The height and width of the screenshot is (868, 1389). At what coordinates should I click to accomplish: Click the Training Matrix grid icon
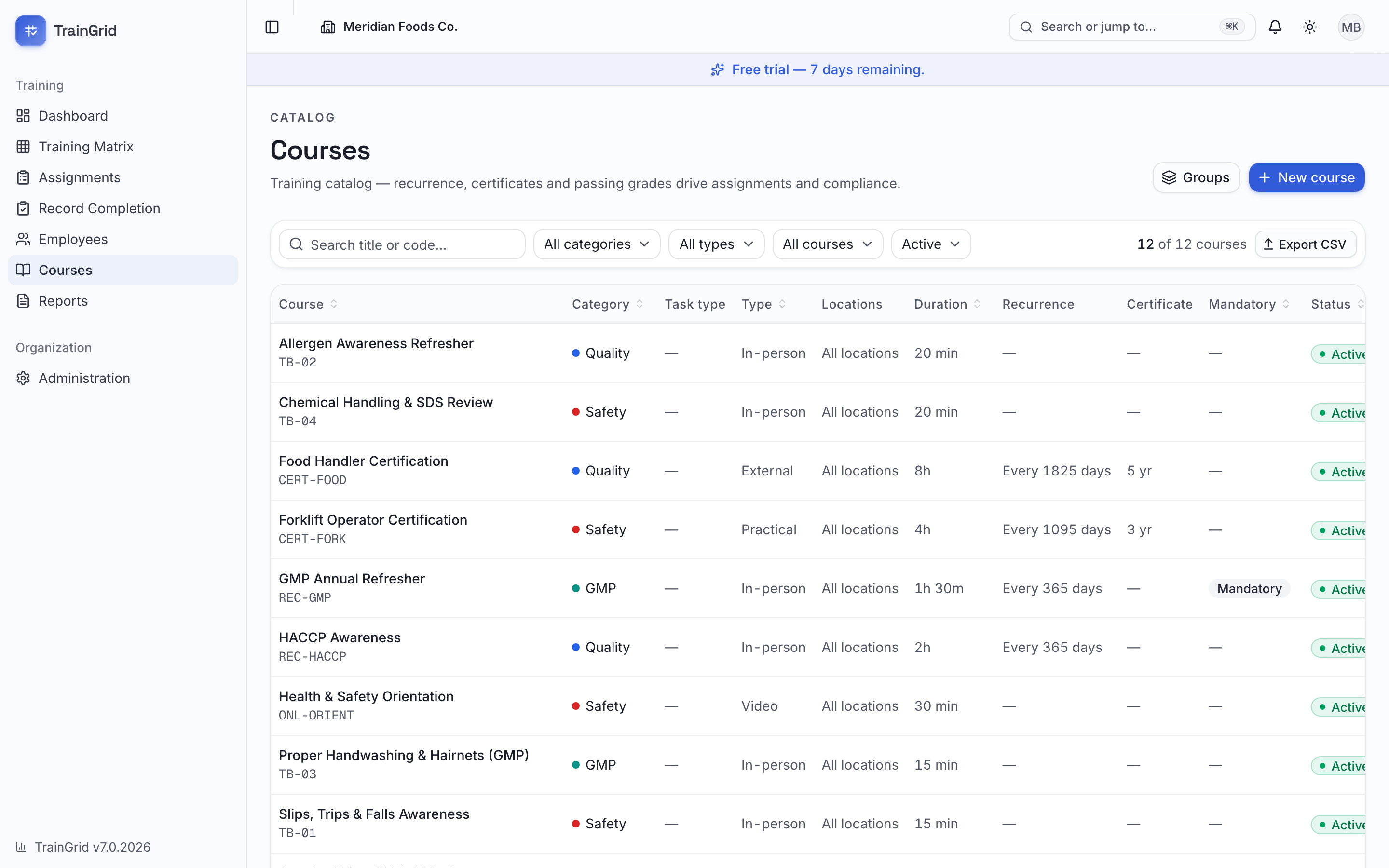(23, 147)
